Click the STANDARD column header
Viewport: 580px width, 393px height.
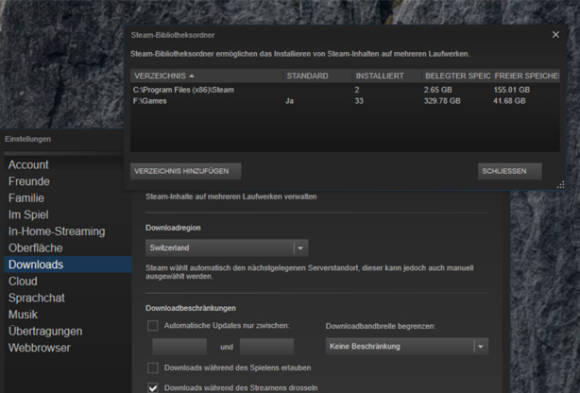(307, 76)
